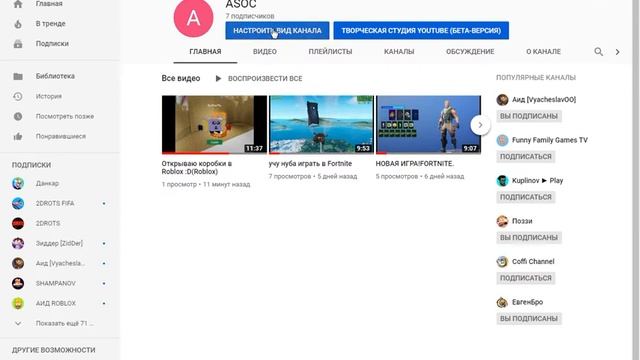Open Понравившиеся thumbs-up icon
640x360 pixels.
pyautogui.click(x=18, y=136)
